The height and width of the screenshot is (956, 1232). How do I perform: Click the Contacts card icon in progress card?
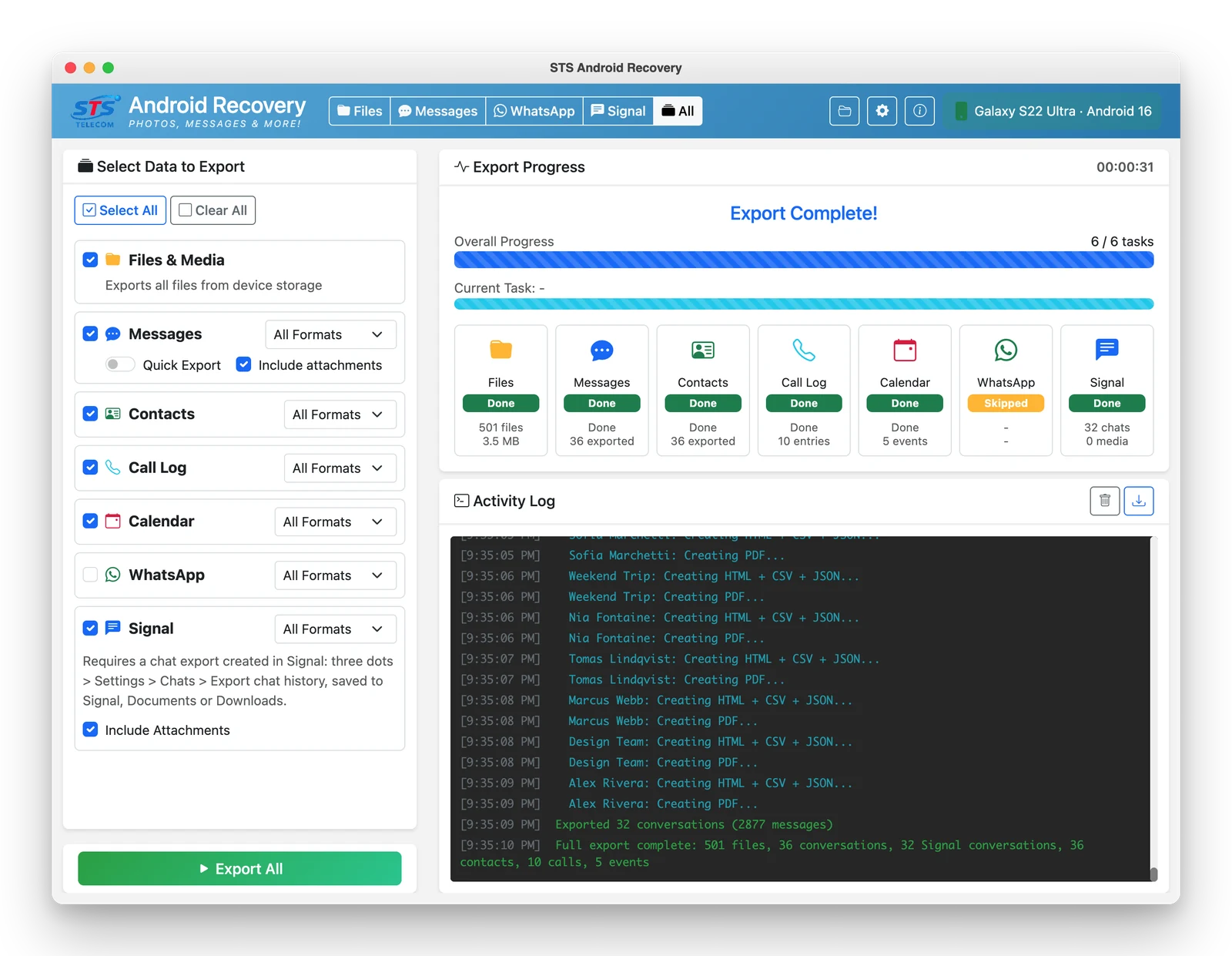click(702, 350)
